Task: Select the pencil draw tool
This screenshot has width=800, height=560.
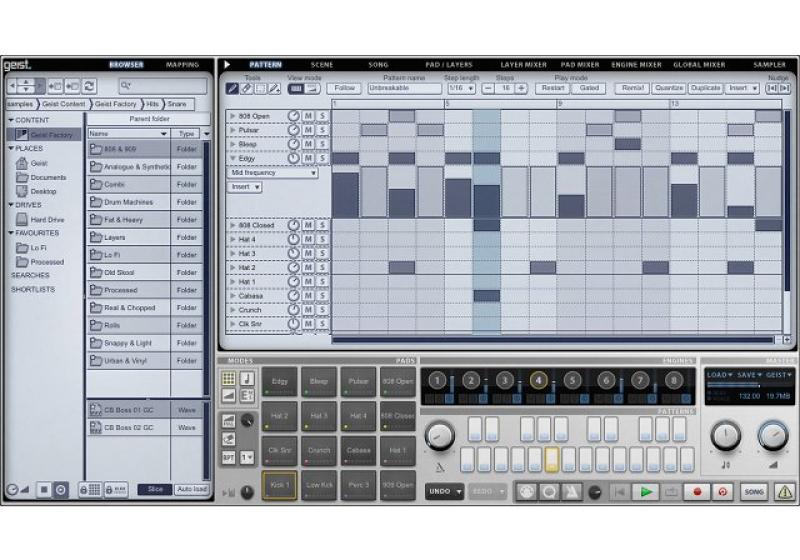Action: point(233,88)
